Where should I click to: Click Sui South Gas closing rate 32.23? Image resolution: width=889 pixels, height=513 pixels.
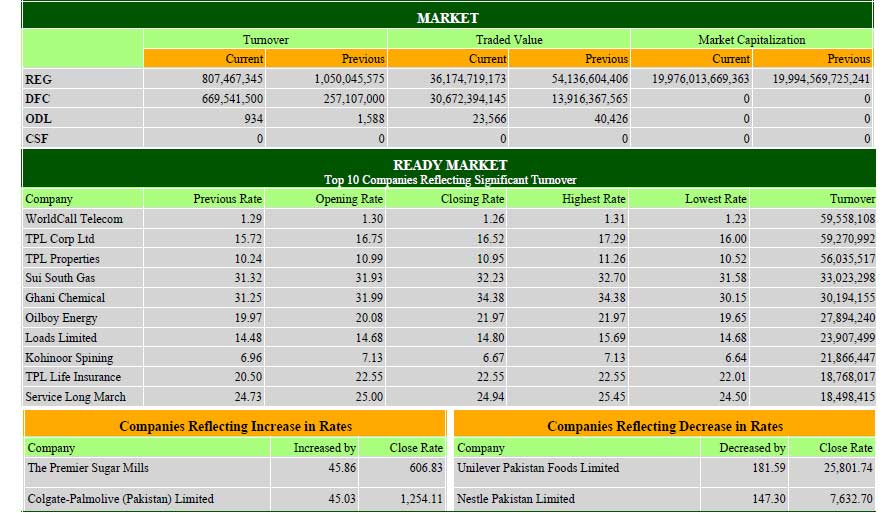pos(490,278)
